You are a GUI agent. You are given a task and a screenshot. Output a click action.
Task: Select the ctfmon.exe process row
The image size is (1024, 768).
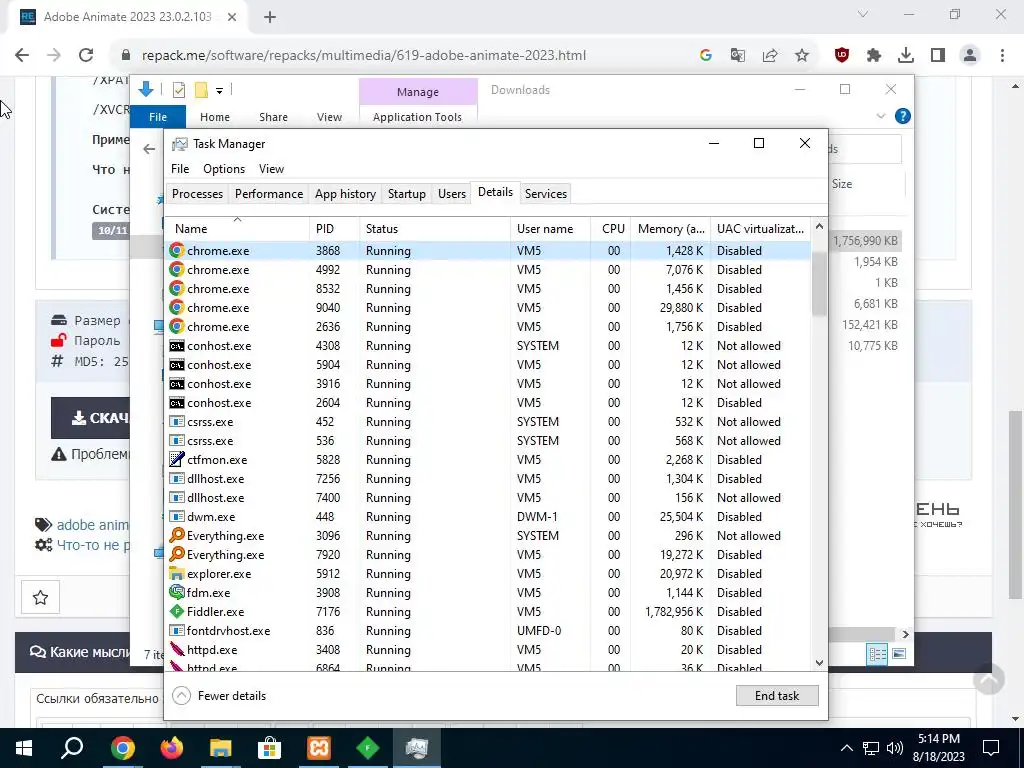488,460
